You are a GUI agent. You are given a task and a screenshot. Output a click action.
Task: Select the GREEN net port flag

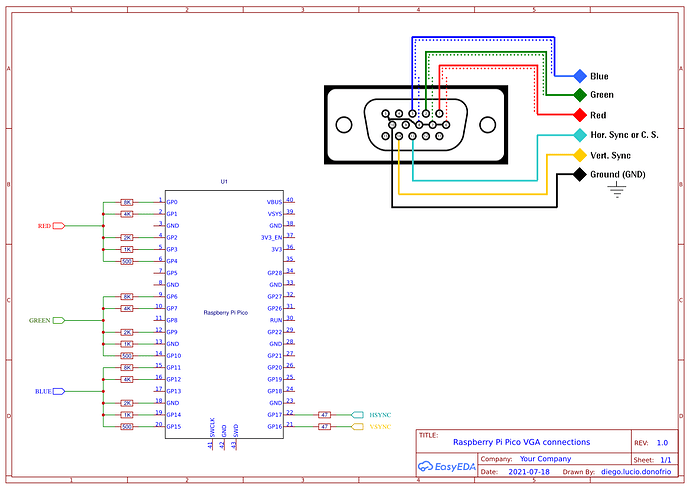pyautogui.click(x=59, y=320)
